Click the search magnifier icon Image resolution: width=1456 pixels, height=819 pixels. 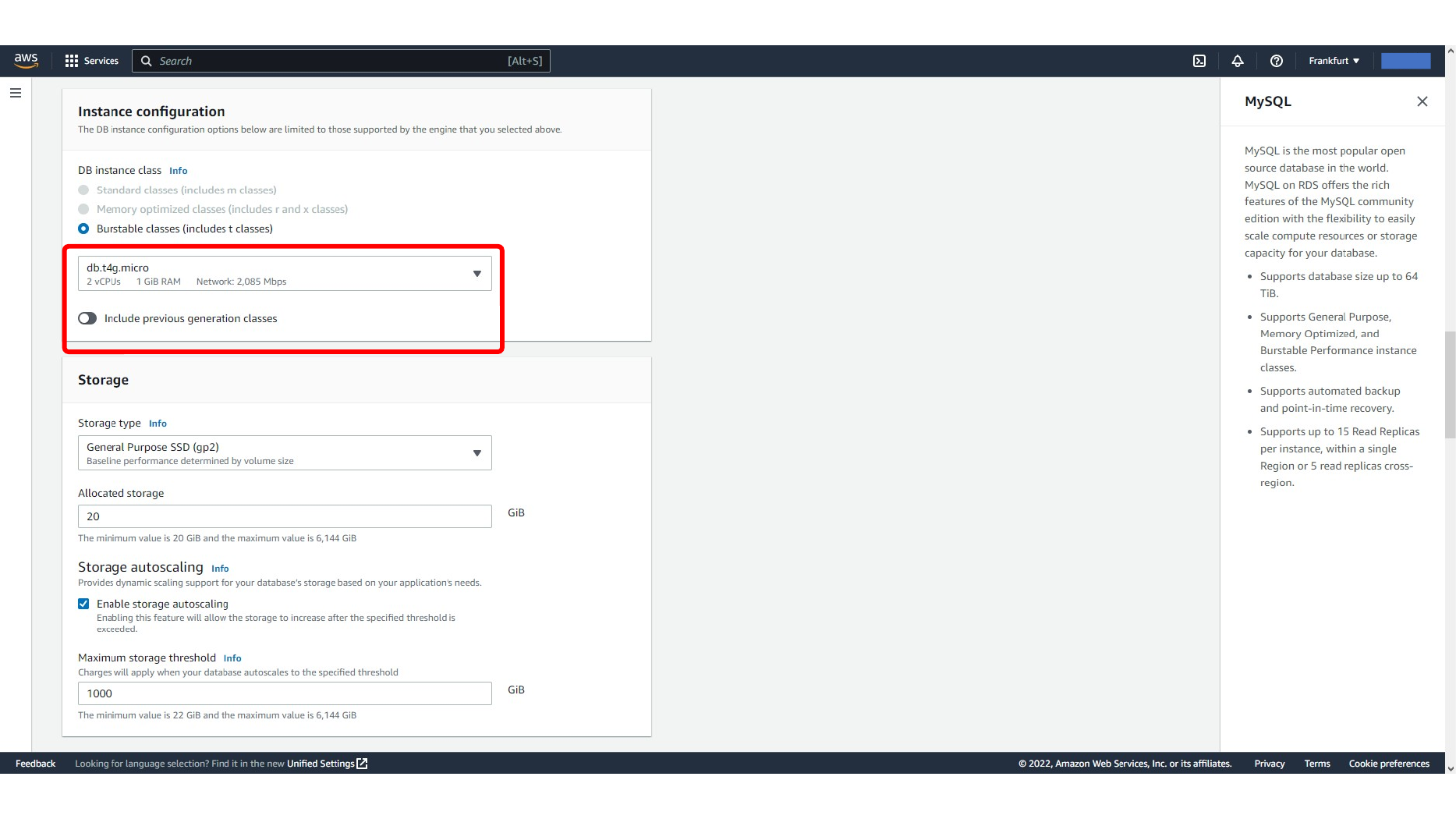[x=146, y=61]
